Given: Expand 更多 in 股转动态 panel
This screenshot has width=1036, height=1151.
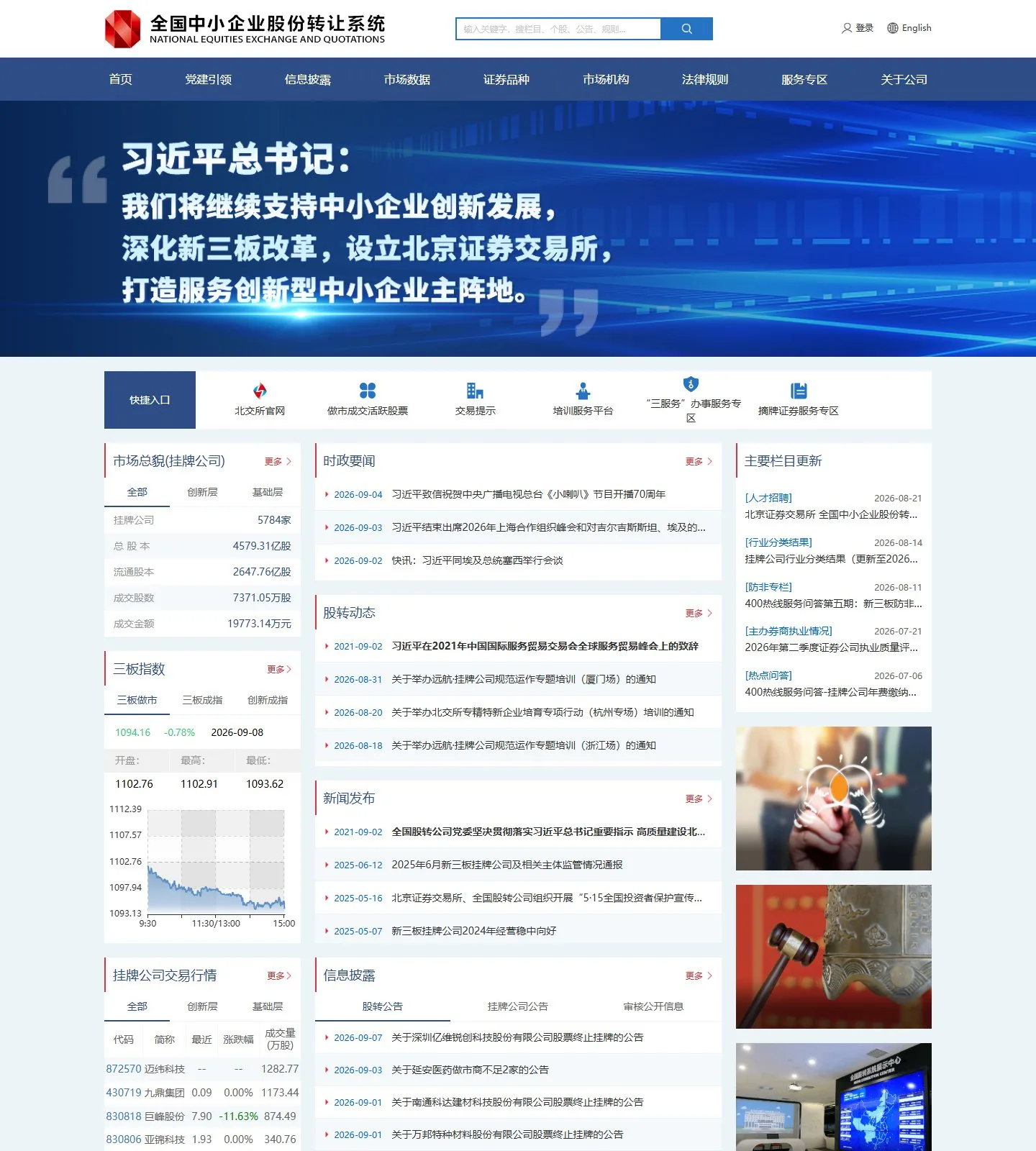Looking at the screenshot, I should pos(699,613).
